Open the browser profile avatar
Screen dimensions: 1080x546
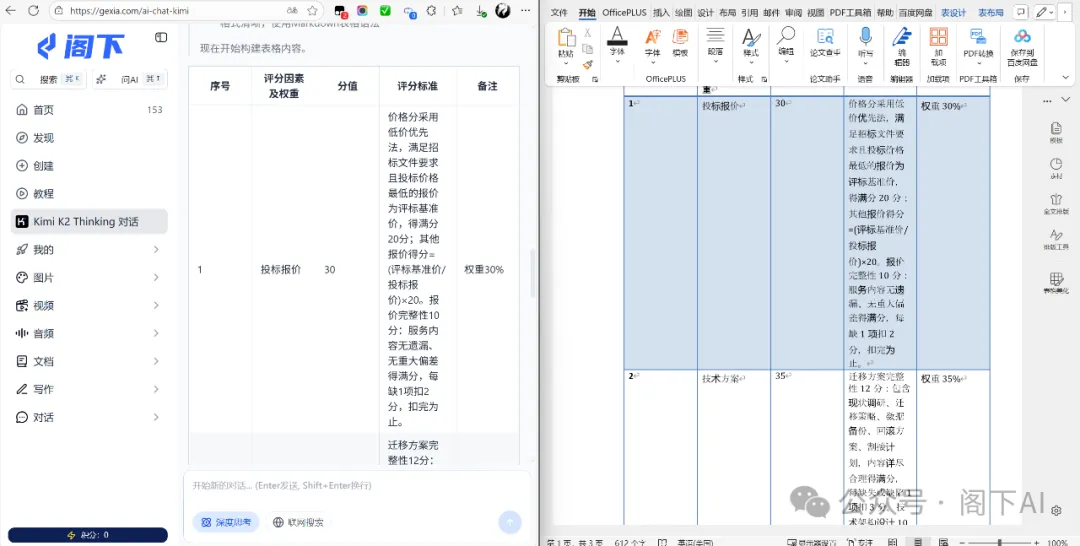click(503, 11)
